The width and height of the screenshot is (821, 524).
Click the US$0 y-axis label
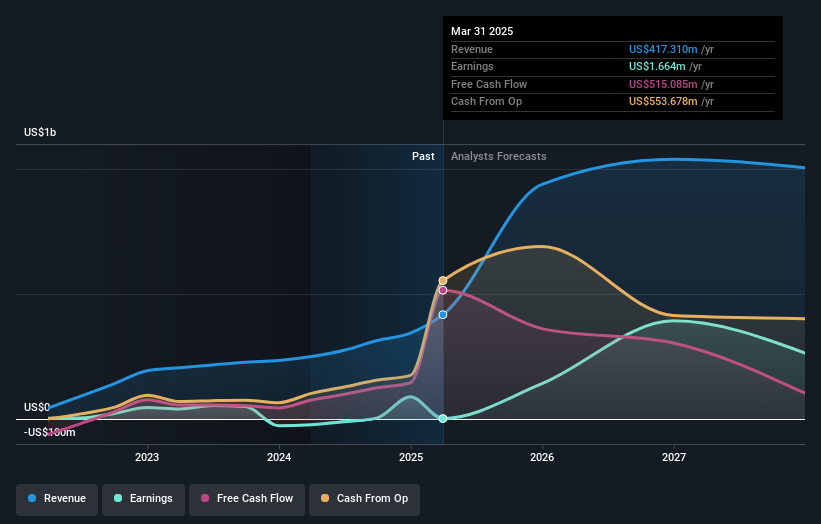tap(37, 407)
